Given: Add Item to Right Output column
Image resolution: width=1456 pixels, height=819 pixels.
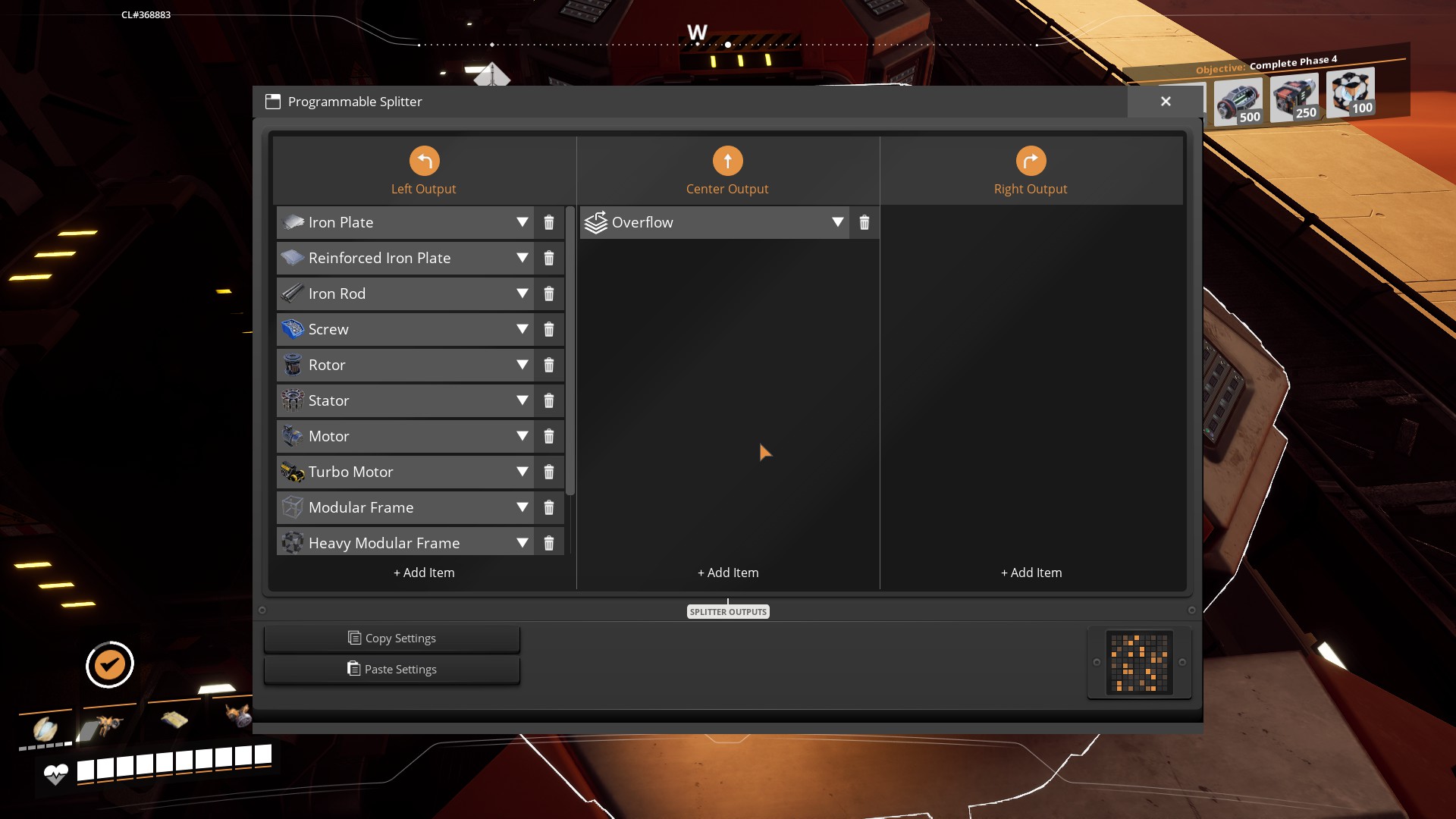Looking at the screenshot, I should [1031, 573].
